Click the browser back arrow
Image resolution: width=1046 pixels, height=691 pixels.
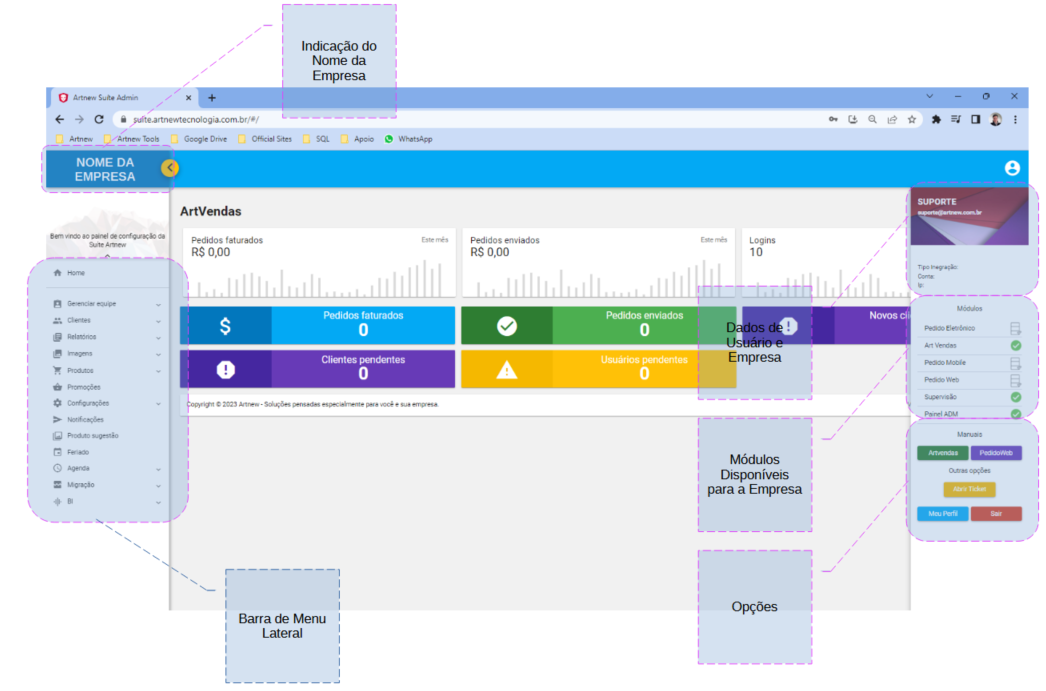pyautogui.click(x=59, y=119)
